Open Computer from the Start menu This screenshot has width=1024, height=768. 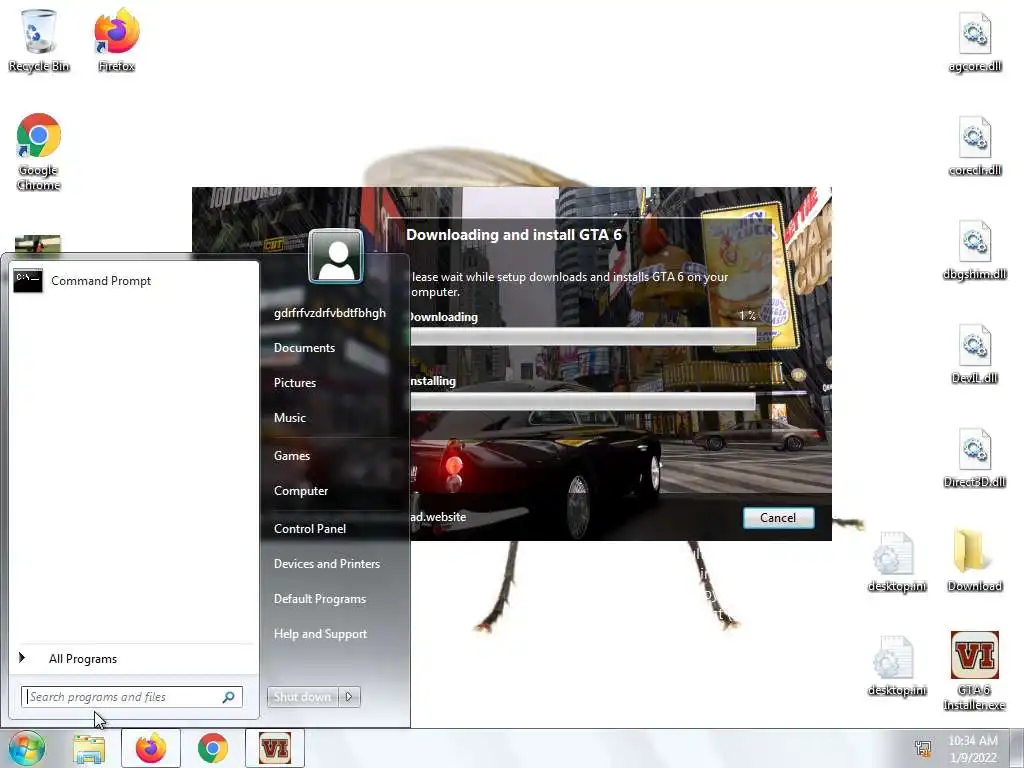point(301,491)
